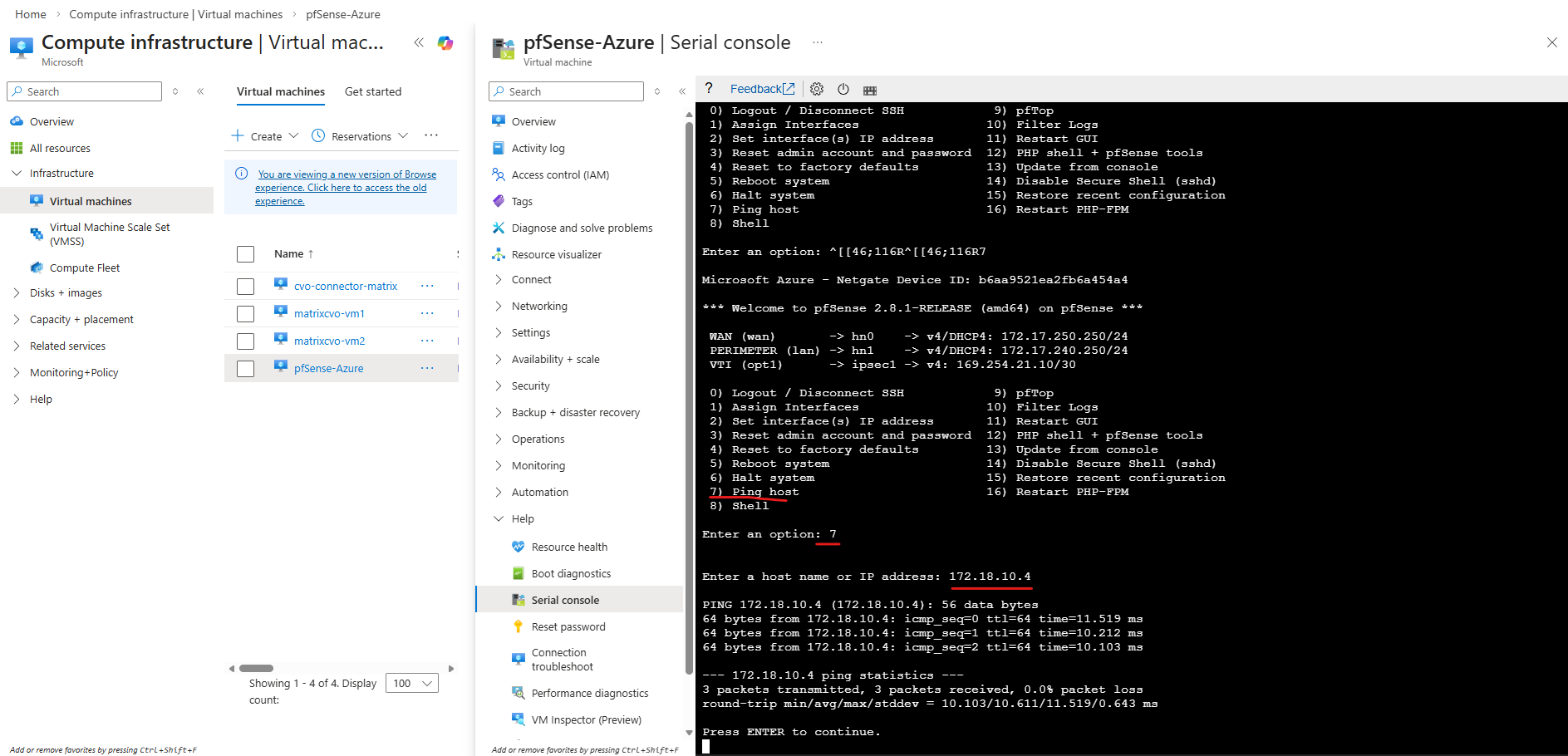The height and width of the screenshot is (756, 1568).
Task: Check the pfSense-Azure row checkbox
Action: [x=245, y=369]
